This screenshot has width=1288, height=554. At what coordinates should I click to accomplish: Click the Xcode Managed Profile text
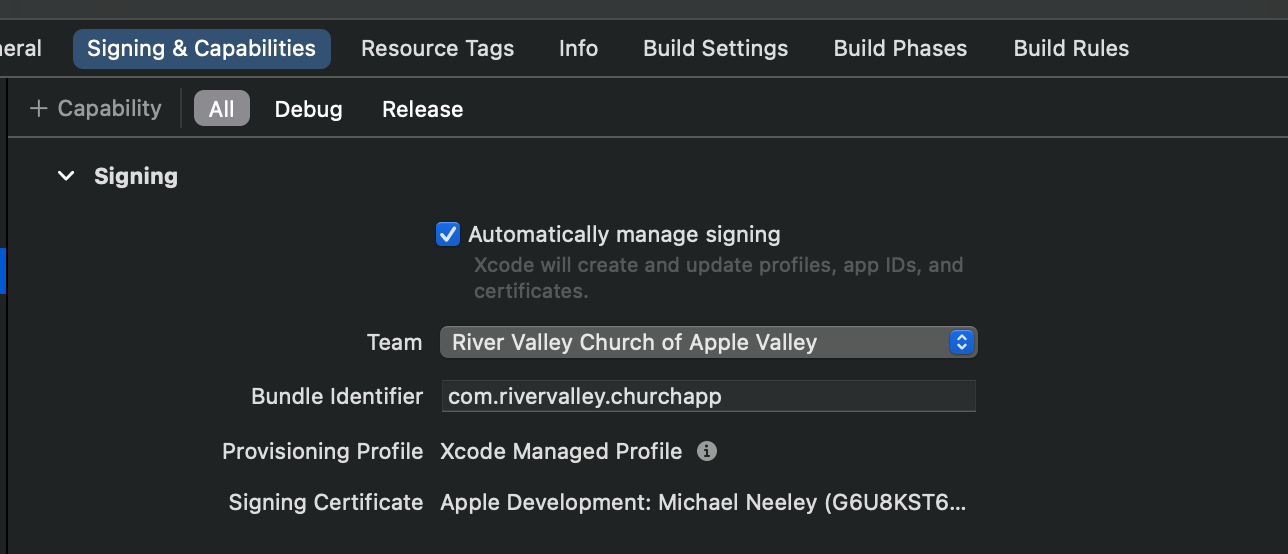561,451
